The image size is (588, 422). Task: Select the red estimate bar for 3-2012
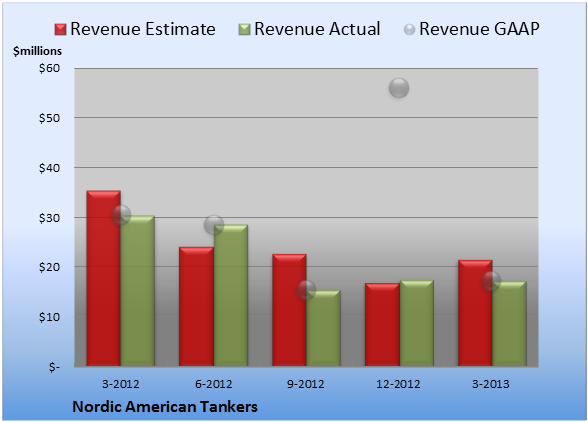pos(104,278)
